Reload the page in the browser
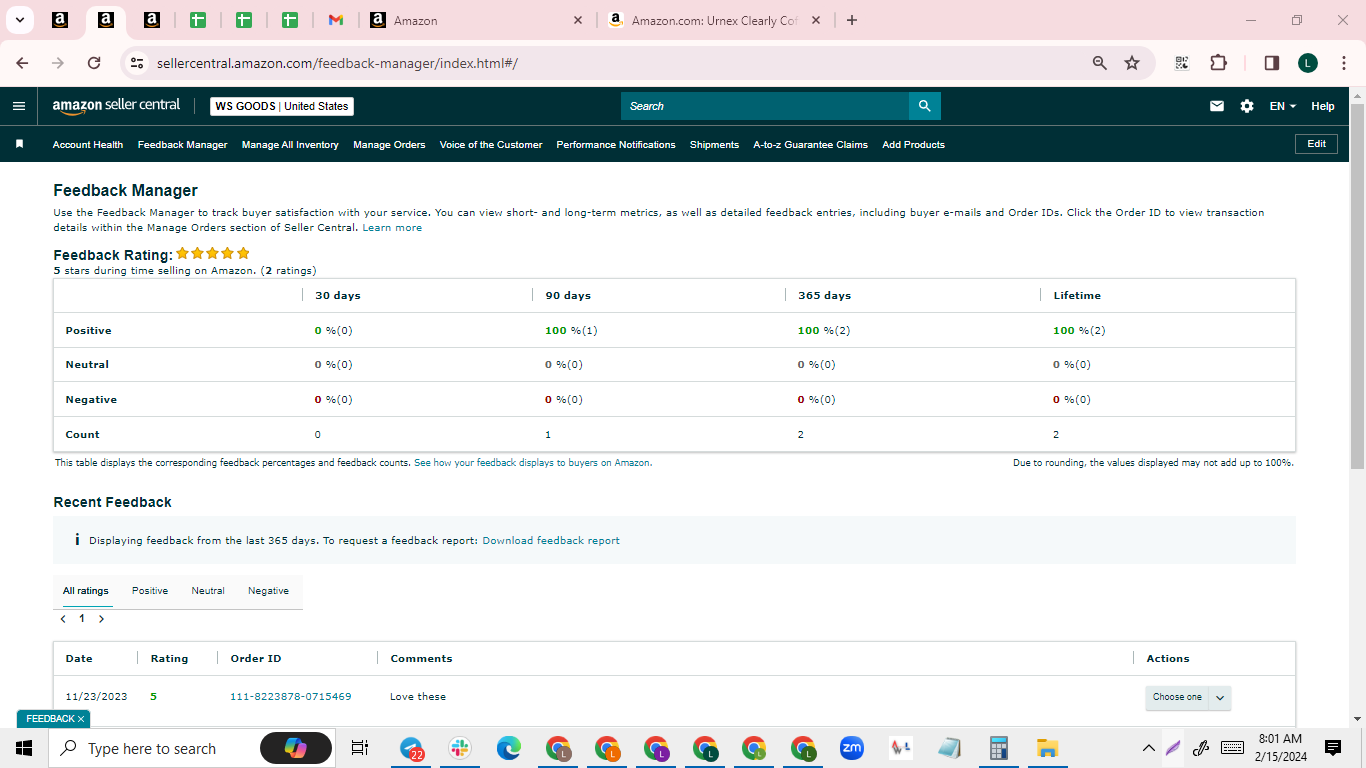Image resolution: width=1366 pixels, height=768 pixels. pyautogui.click(x=94, y=63)
